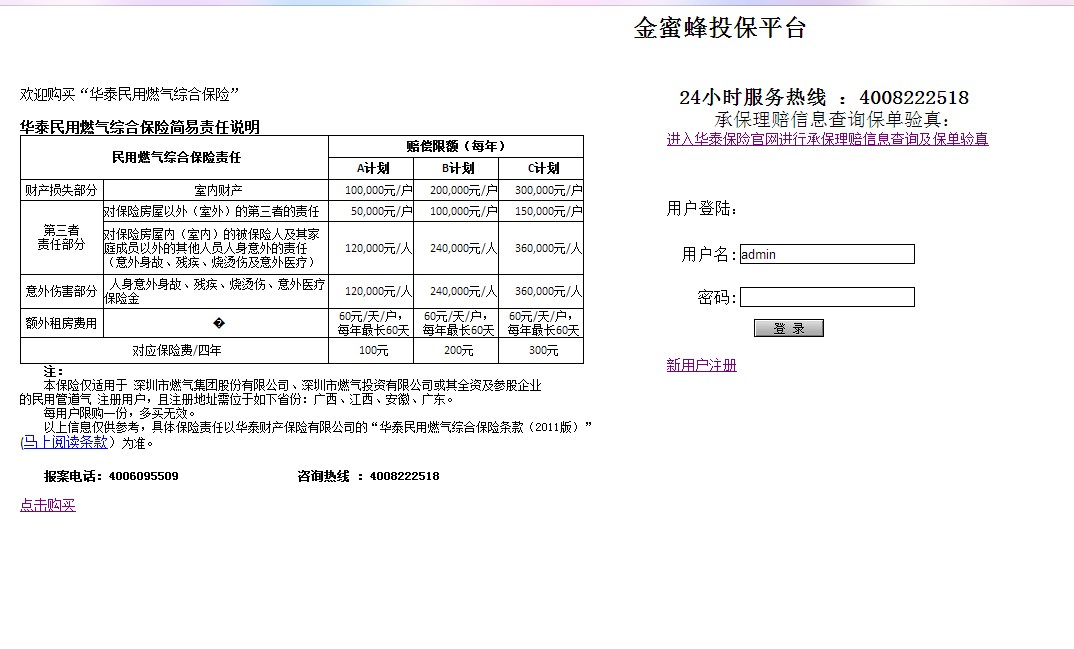Click the 财产损失部分 row label
The image size is (1074, 649).
62,190
